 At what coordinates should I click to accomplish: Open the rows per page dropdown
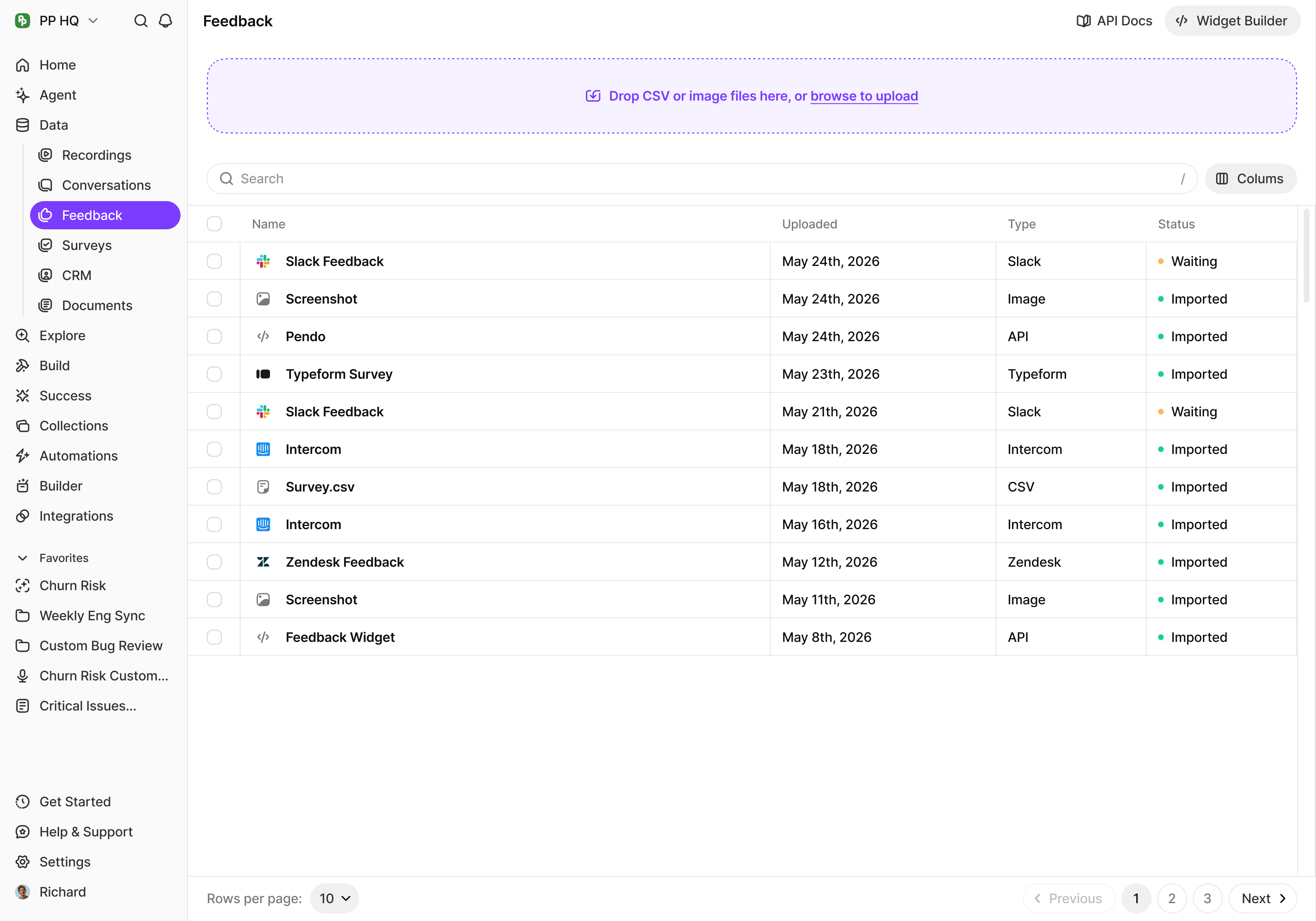pyautogui.click(x=335, y=899)
